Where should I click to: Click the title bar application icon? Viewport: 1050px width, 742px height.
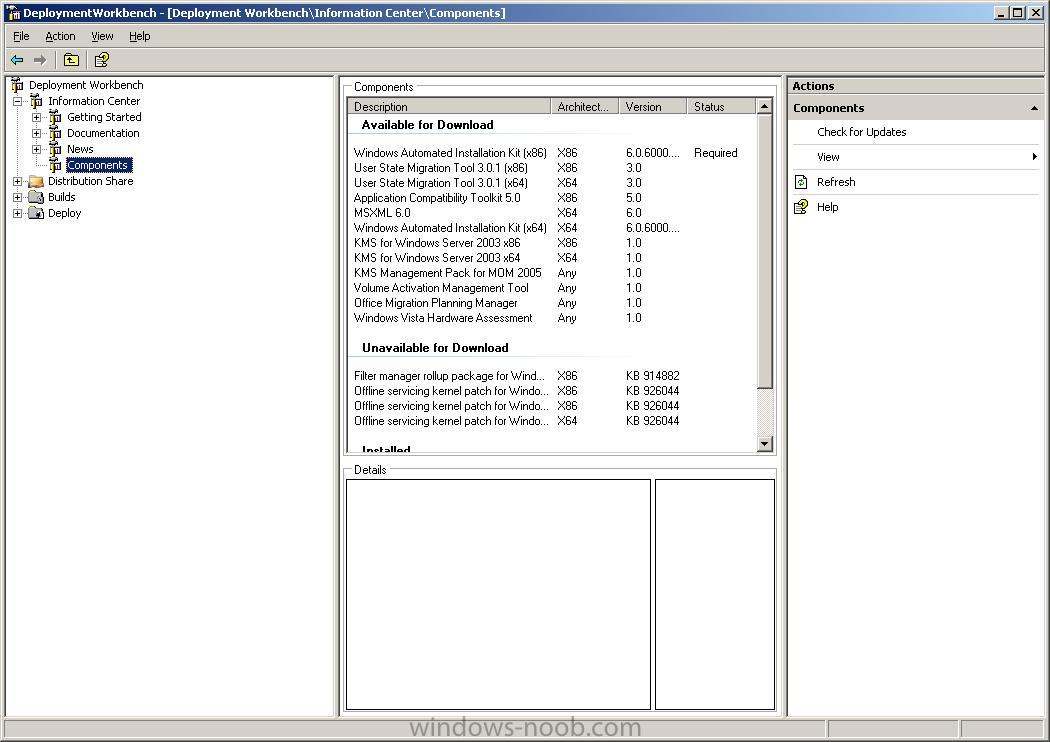tap(13, 13)
